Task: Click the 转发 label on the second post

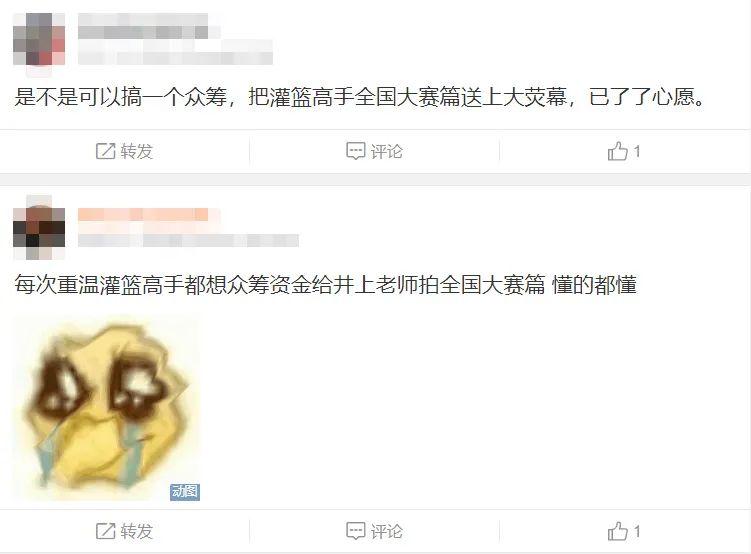Action: click(x=137, y=531)
